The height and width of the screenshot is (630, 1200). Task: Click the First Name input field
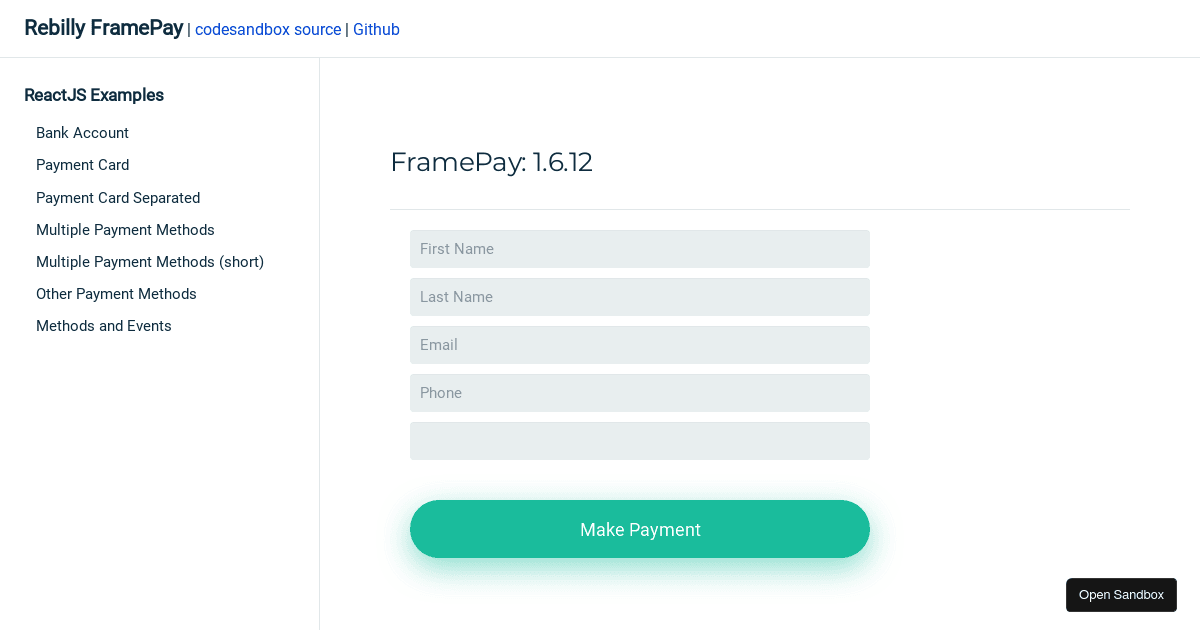[640, 249]
